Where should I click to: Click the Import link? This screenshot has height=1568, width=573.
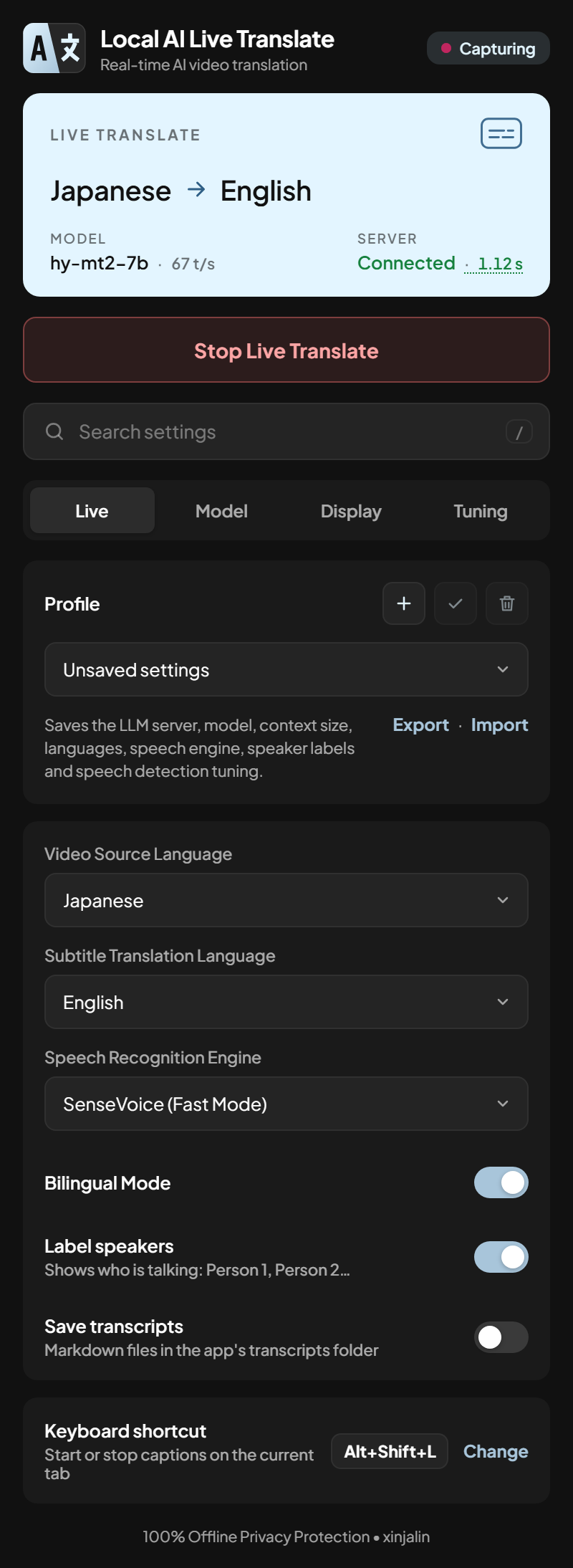499,725
